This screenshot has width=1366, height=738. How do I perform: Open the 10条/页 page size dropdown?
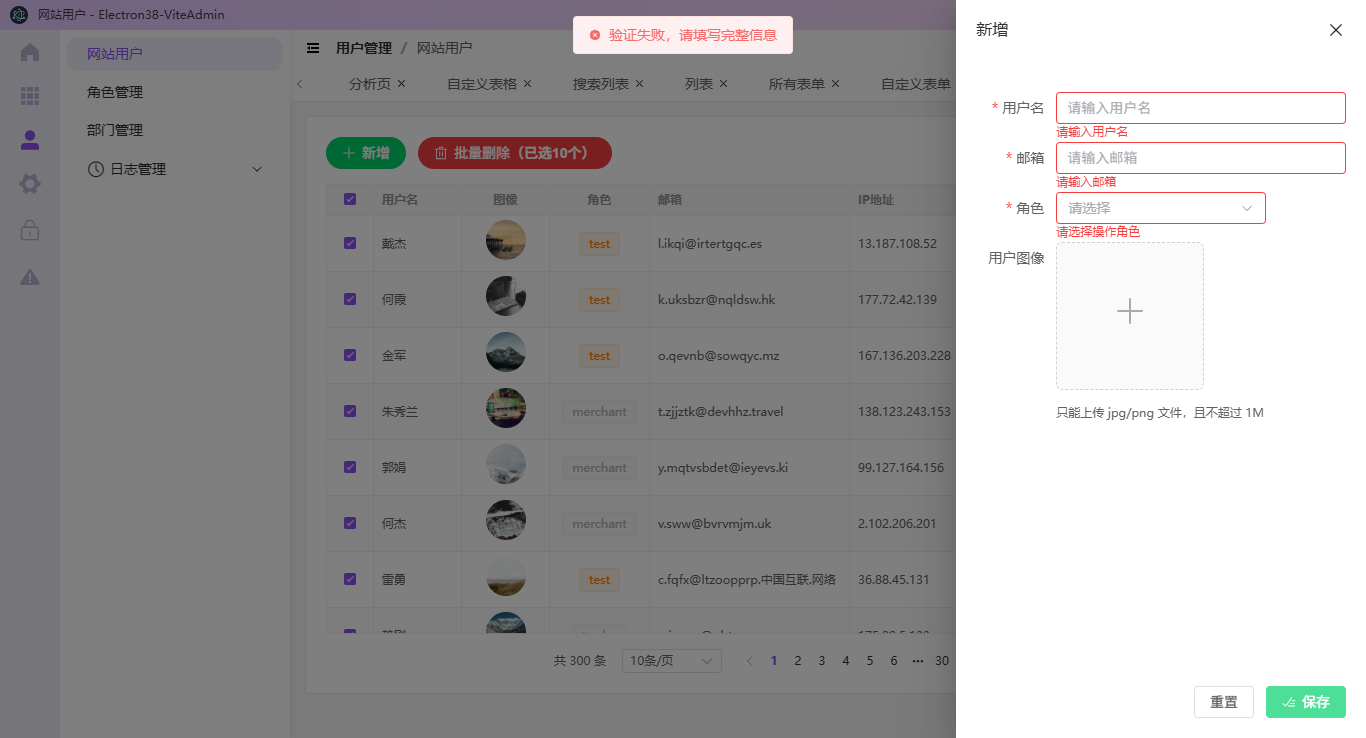pyautogui.click(x=671, y=660)
